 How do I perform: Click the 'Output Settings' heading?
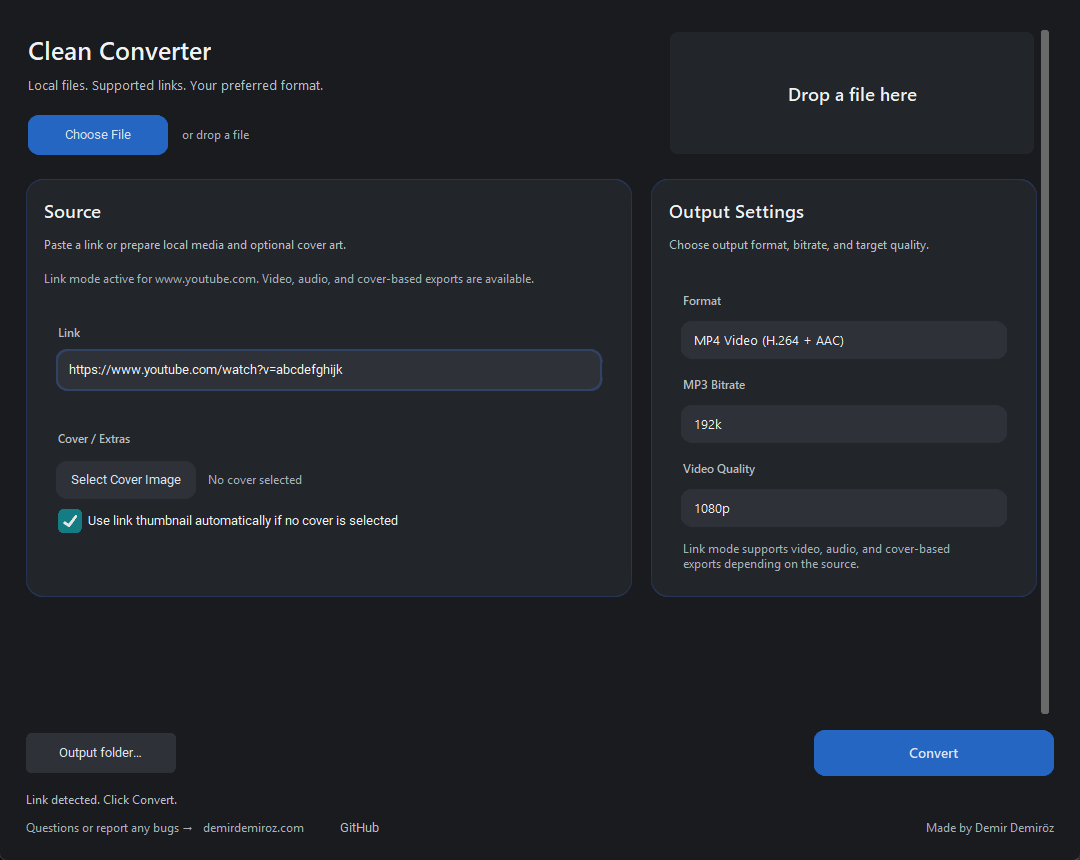(x=736, y=212)
